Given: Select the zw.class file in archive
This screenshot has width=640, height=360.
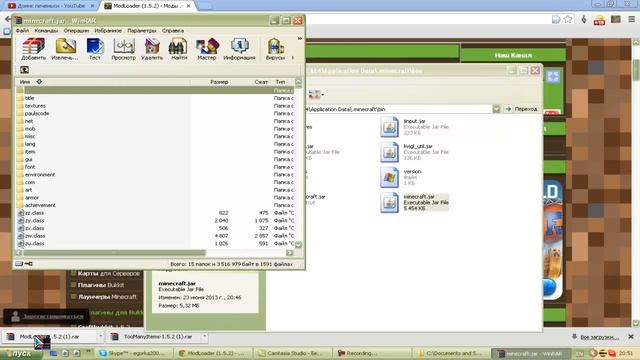Looking at the screenshot, I should click(x=35, y=236).
